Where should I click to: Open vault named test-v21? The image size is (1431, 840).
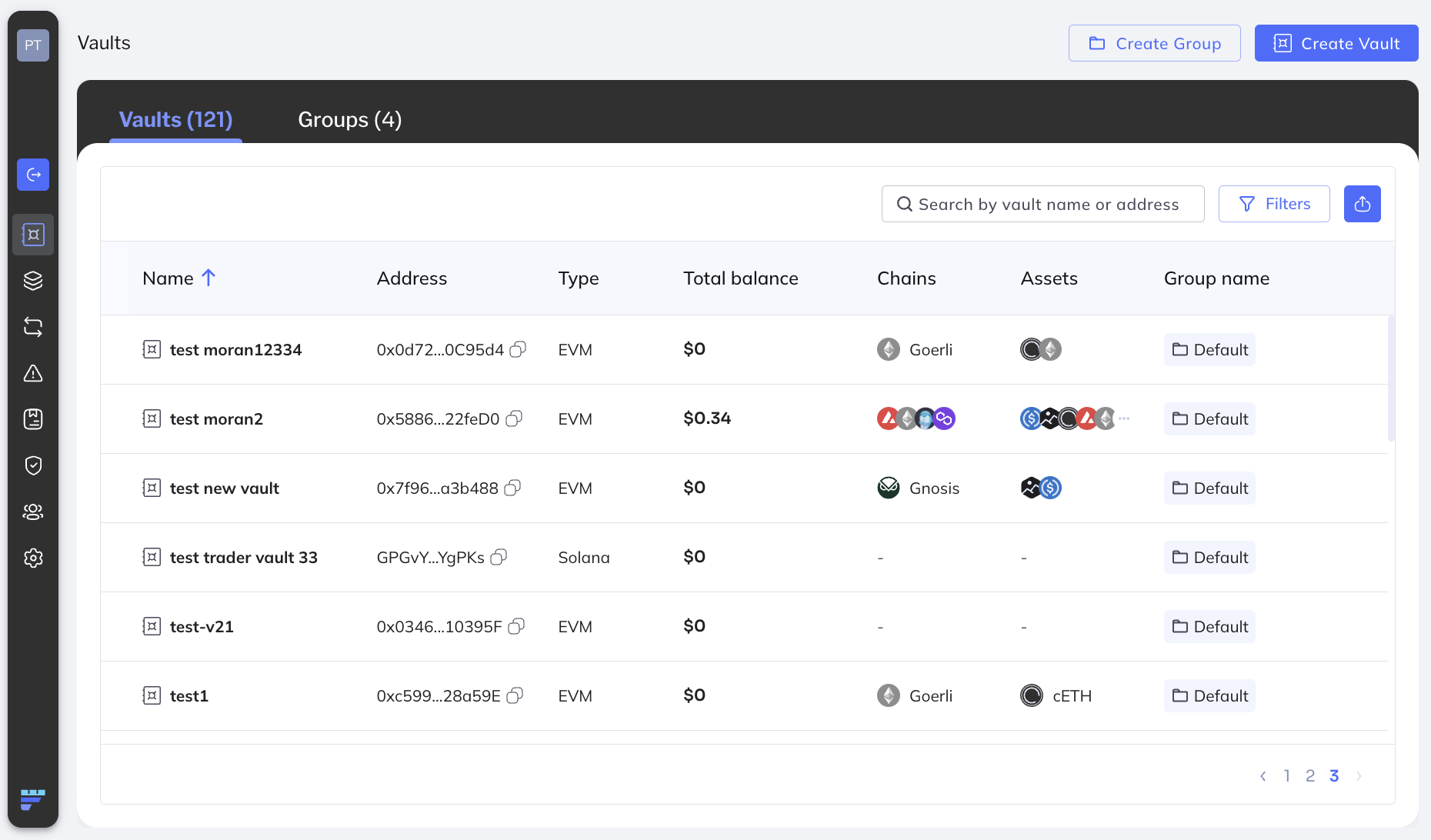point(202,627)
